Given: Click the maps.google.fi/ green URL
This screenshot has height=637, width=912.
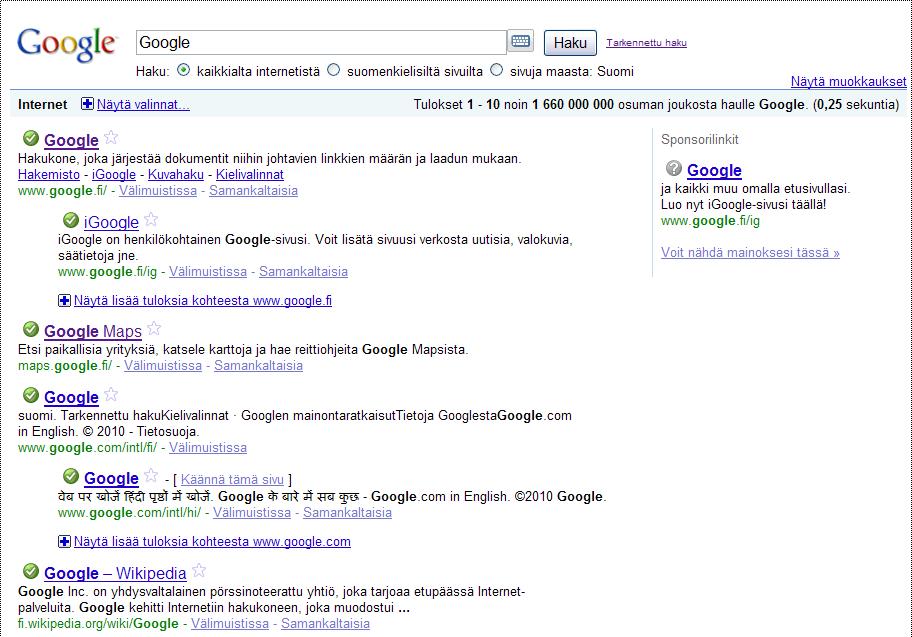Looking at the screenshot, I should 65,366.
